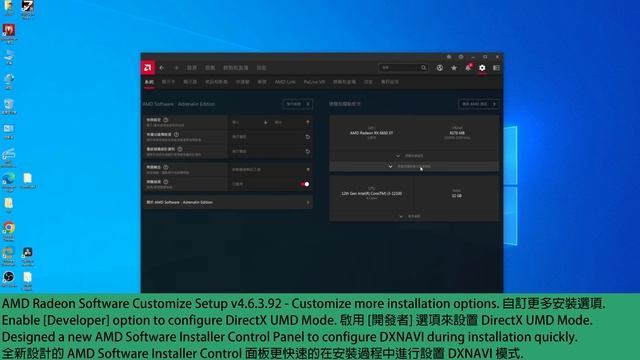Viewport: 640px width, 360px height.
Task: Click the 32 GB RAM value
Action: pyautogui.click(x=457, y=196)
